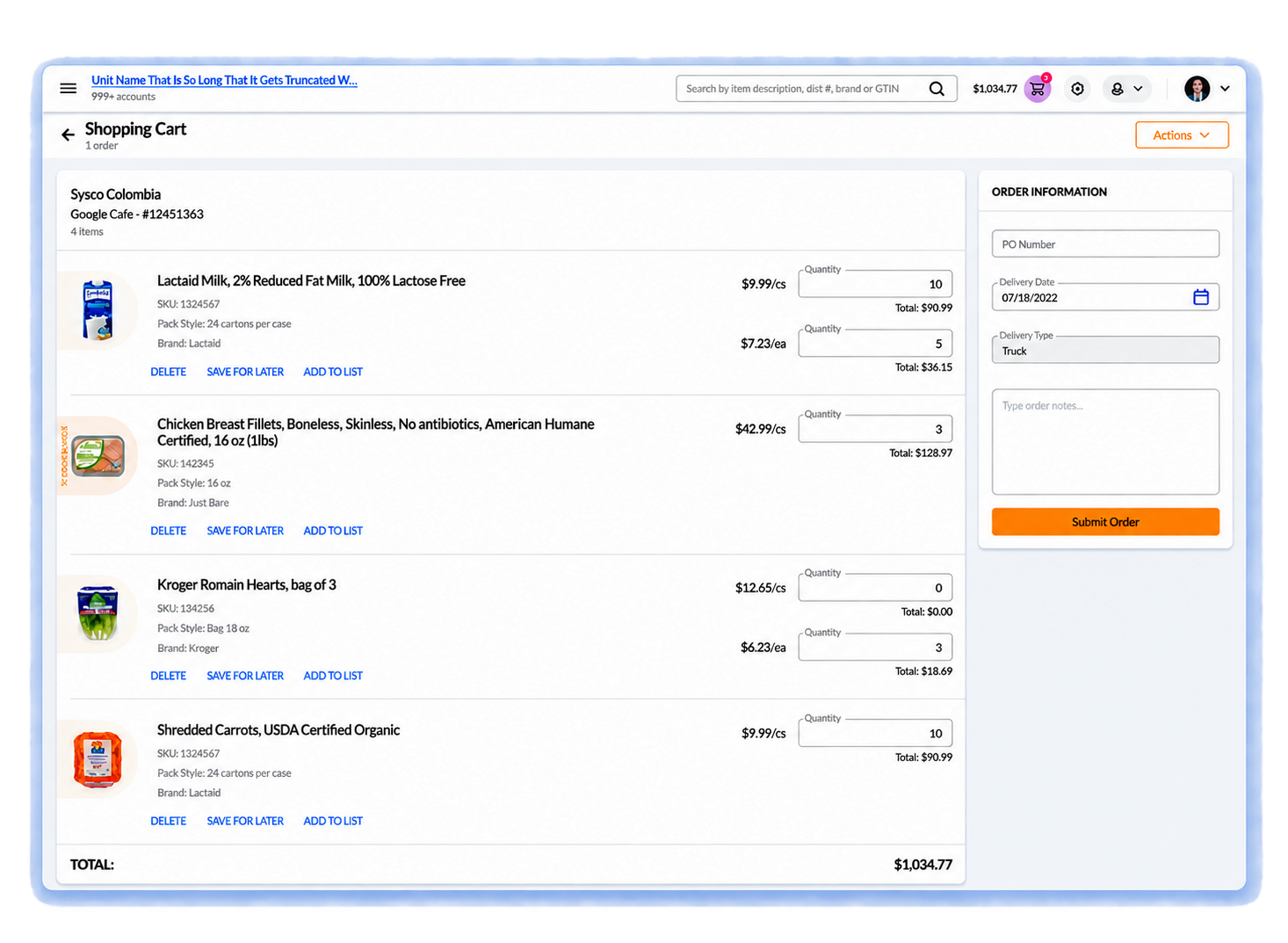Submit the order
Viewport: 1288px width, 943px height.
[1105, 522]
